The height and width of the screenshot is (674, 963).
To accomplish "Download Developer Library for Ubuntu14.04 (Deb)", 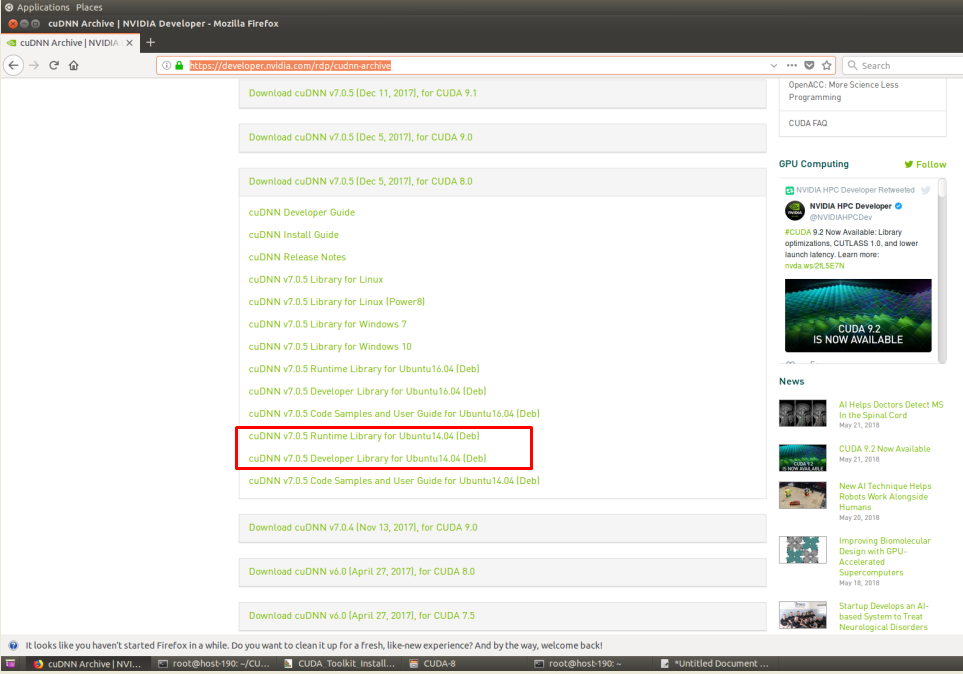I will 367,458.
